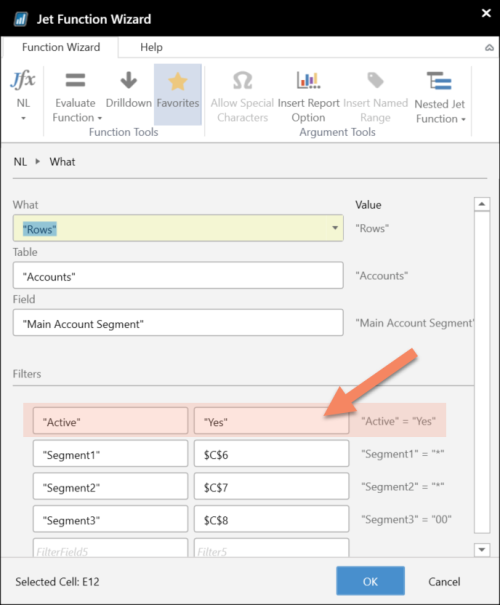Click the Evaluate Function icon
Image resolution: width=500 pixels, height=605 pixels.
pyautogui.click(x=75, y=80)
